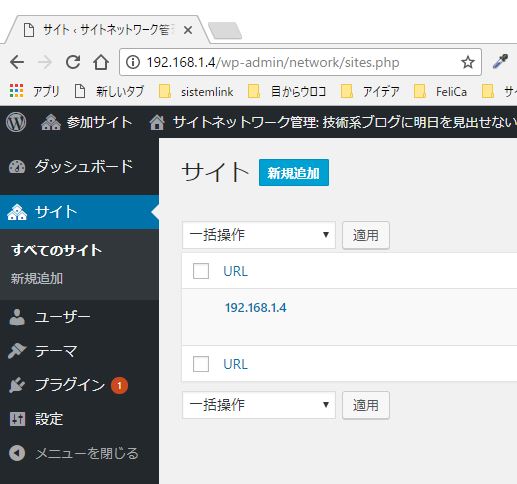Open the アプリ apps grid icon

[17, 91]
